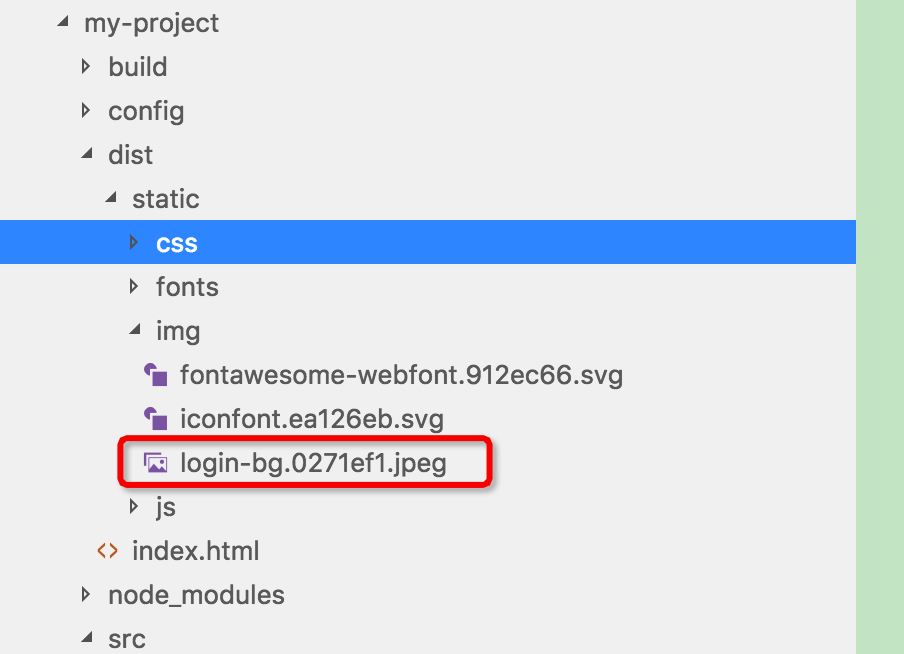Screen dimensions: 904x654
Task: Collapse the dist folder arrow
Action: 86,155
